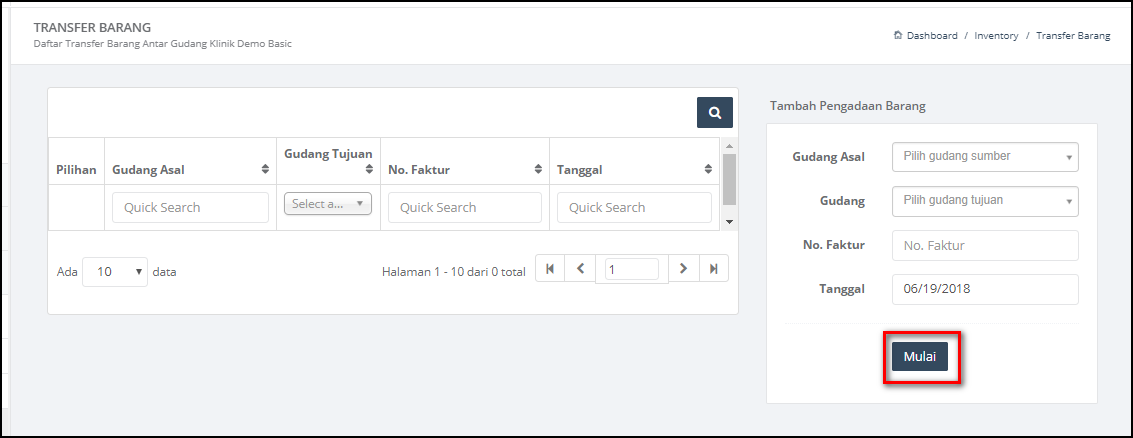
Task: Go to next page arrow icon
Action: (x=684, y=268)
